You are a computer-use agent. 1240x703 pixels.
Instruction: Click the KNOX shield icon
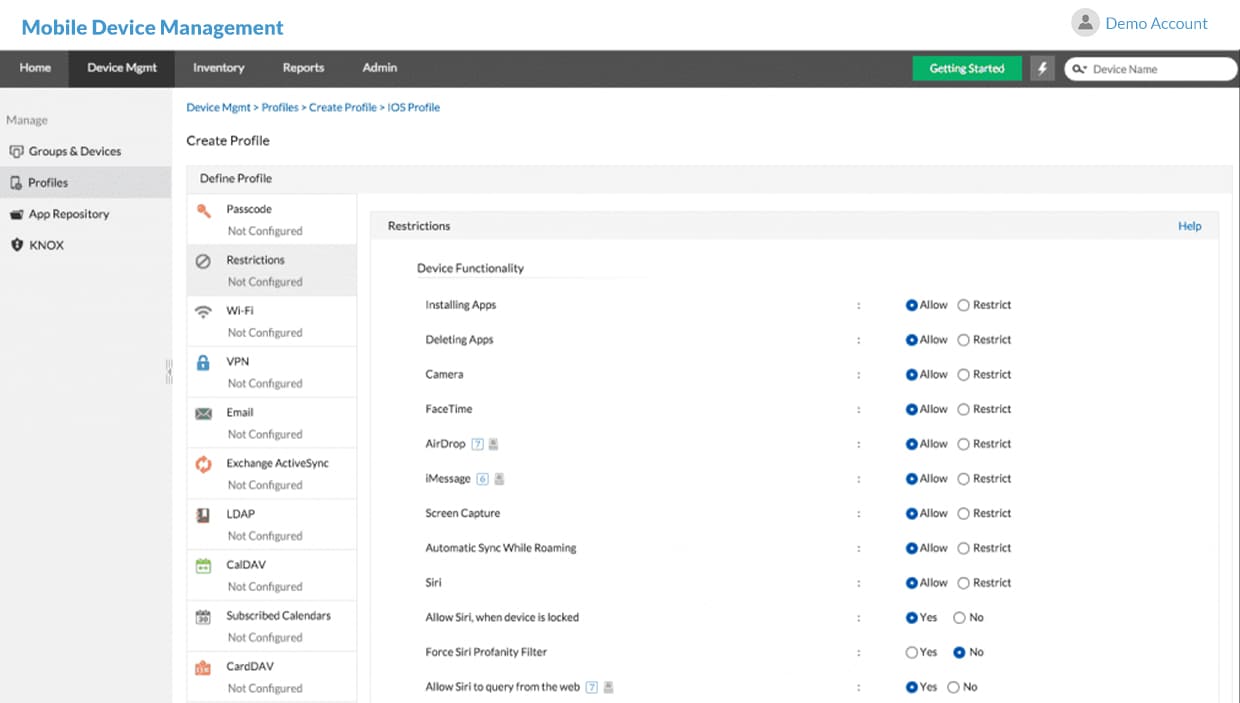coord(16,245)
